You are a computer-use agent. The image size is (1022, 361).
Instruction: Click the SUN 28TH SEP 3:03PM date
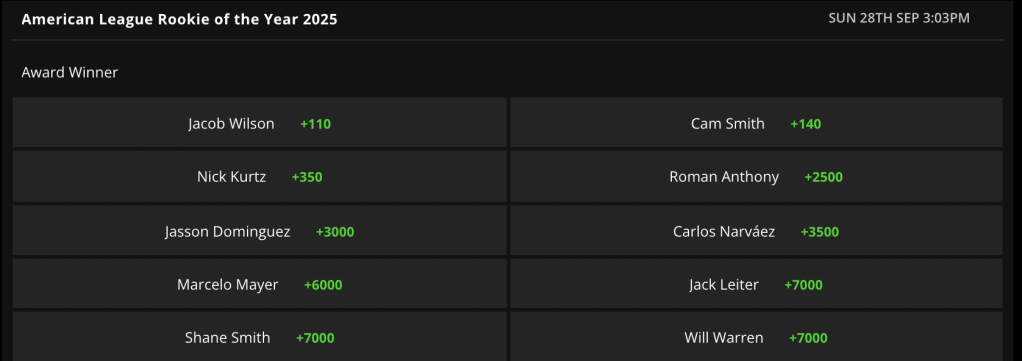click(899, 18)
